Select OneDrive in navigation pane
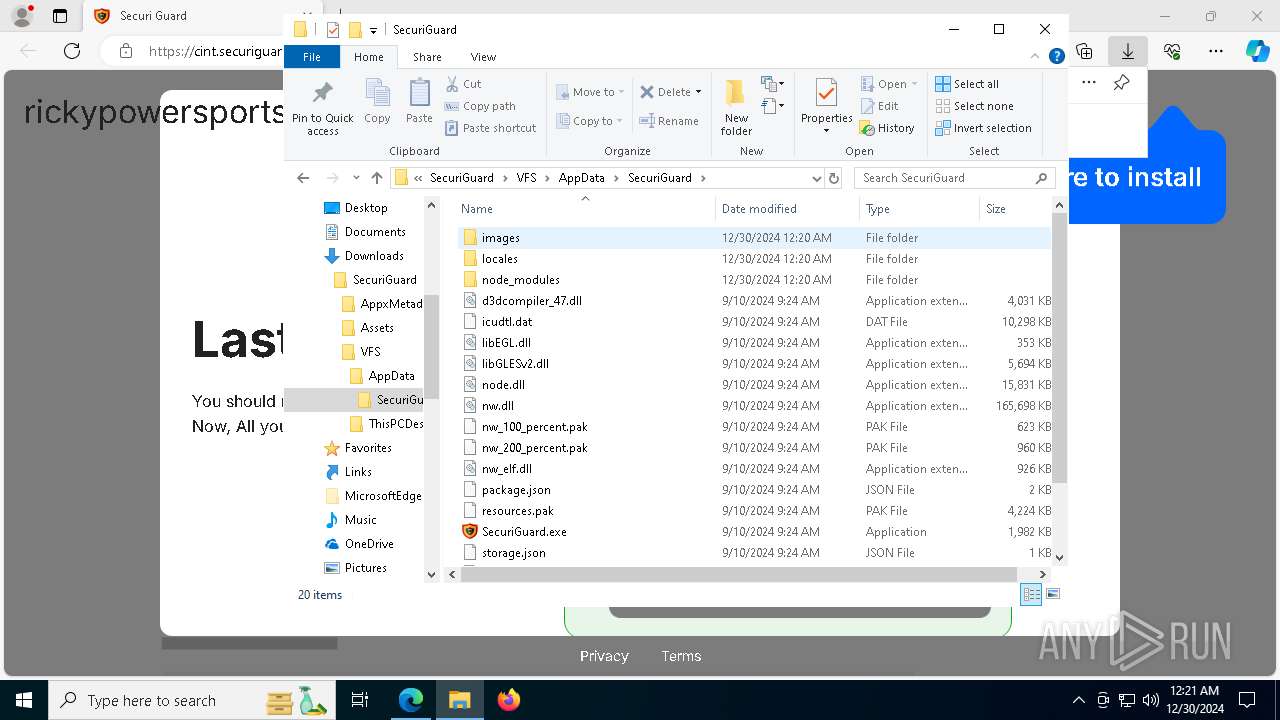1280x720 pixels. pos(369,544)
